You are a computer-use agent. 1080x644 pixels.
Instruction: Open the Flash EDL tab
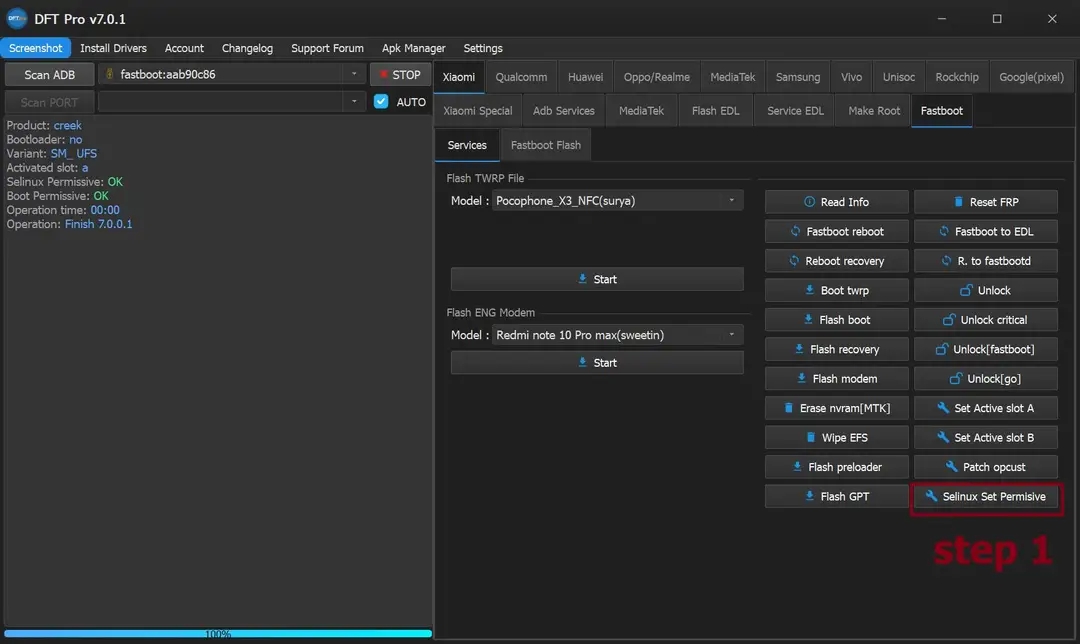click(715, 111)
